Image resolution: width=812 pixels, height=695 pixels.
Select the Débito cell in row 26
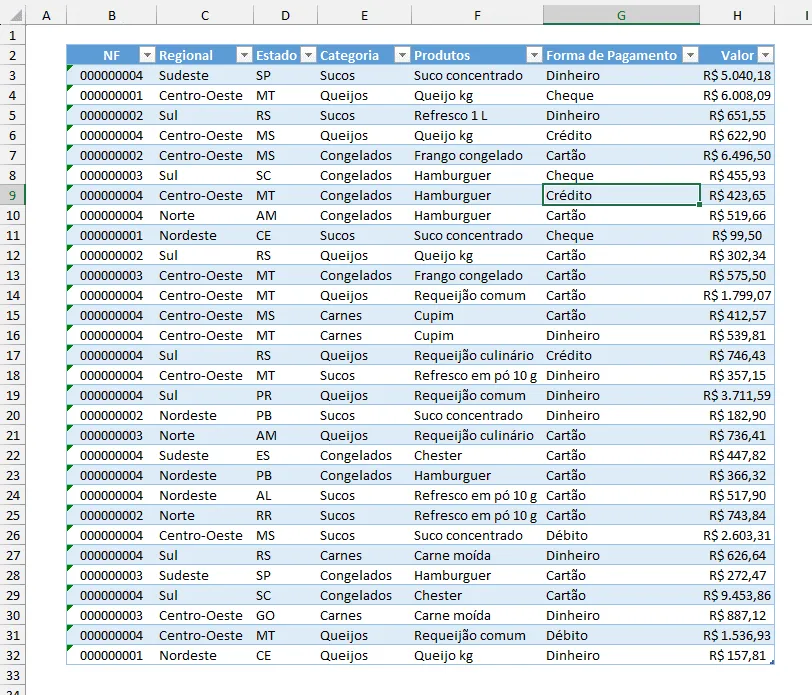(x=621, y=535)
